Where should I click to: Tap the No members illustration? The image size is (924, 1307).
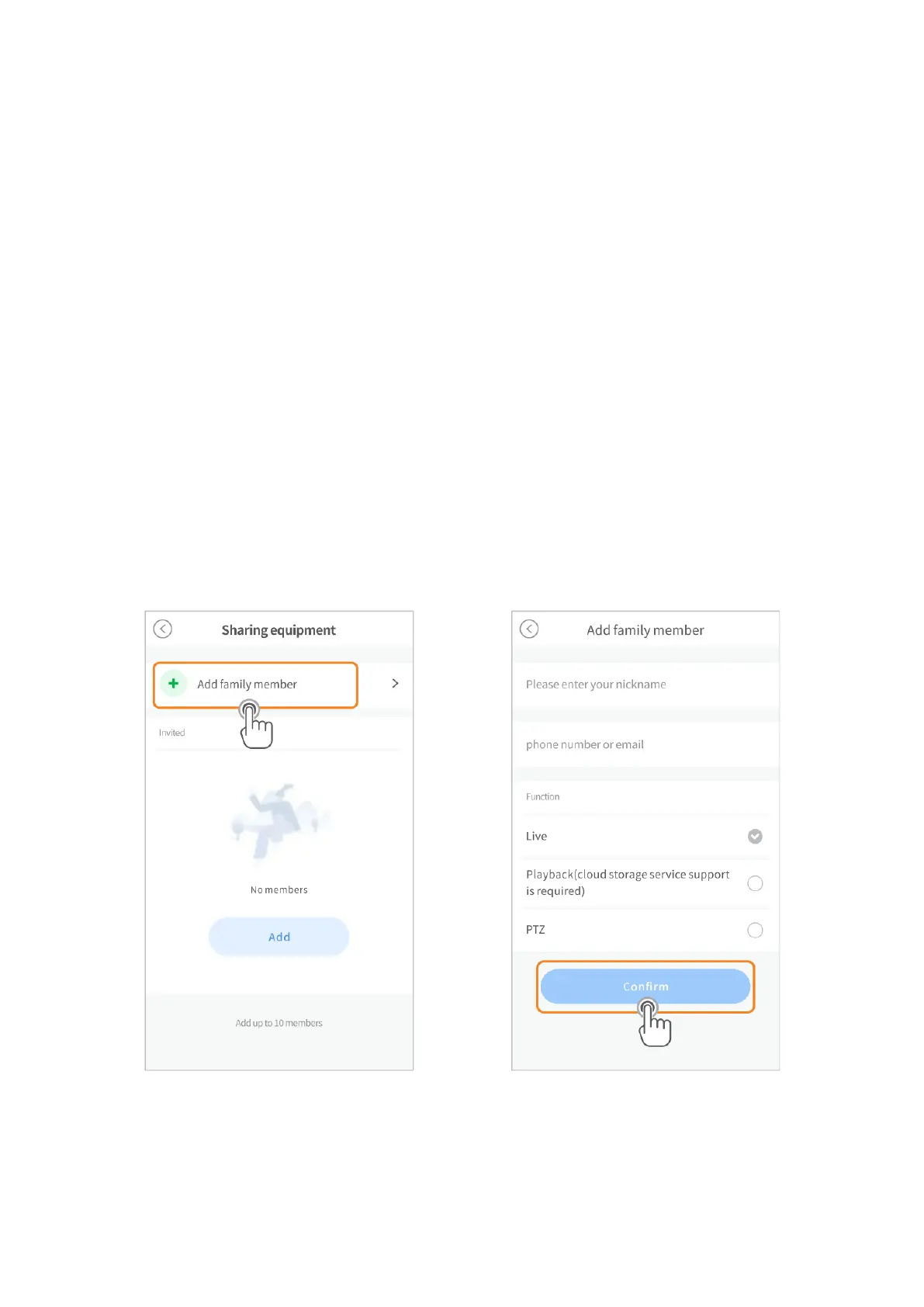click(279, 821)
